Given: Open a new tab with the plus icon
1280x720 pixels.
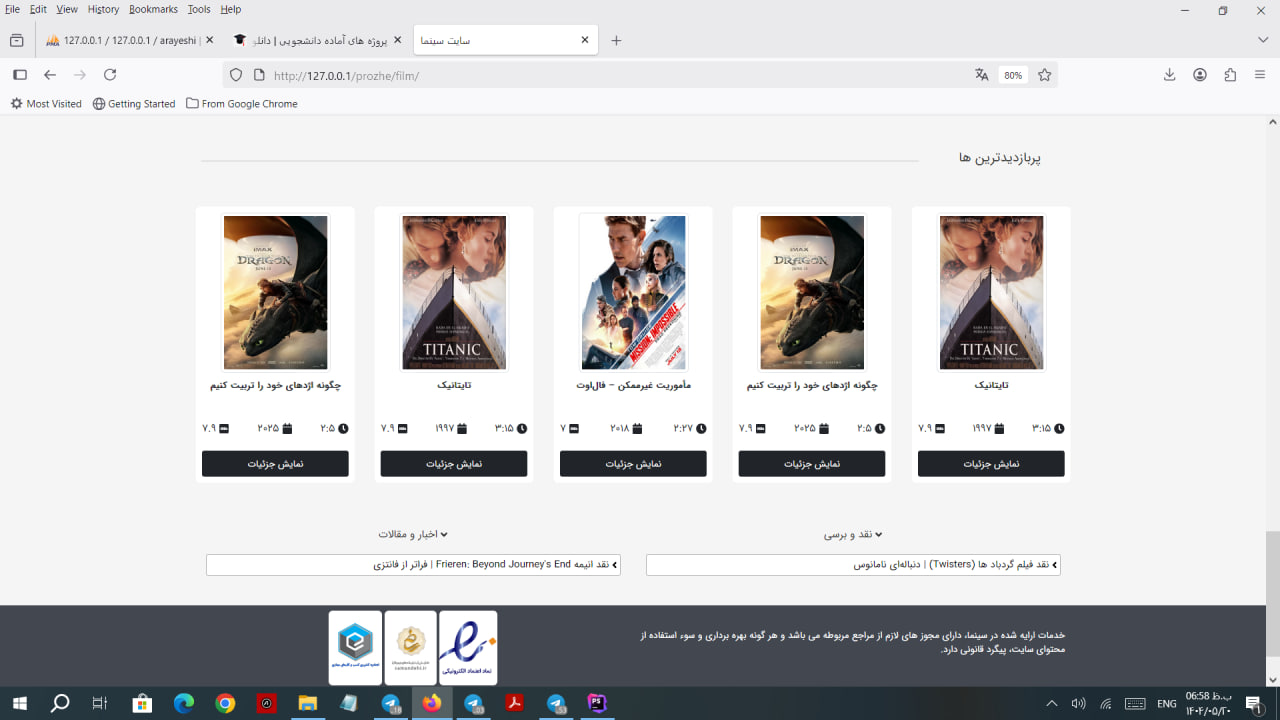Looking at the screenshot, I should [616, 40].
